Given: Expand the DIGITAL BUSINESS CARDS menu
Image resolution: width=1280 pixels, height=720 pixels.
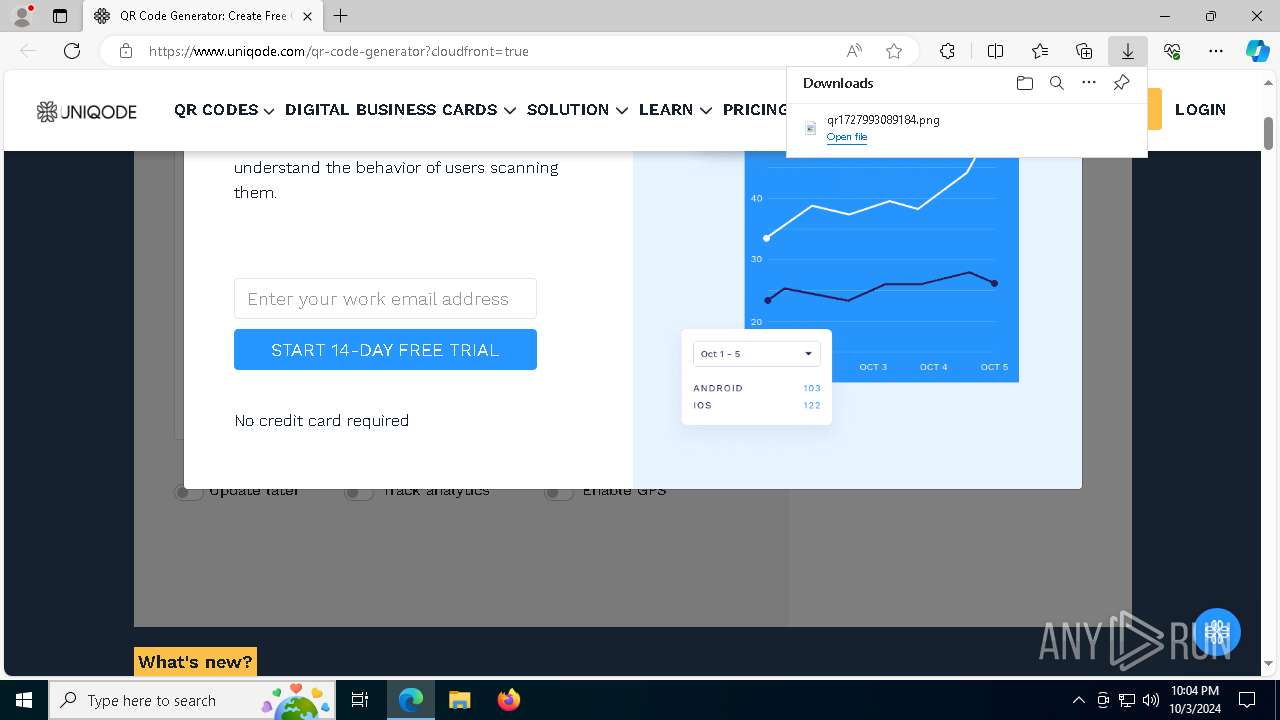Looking at the screenshot, I should coord(400,110).
